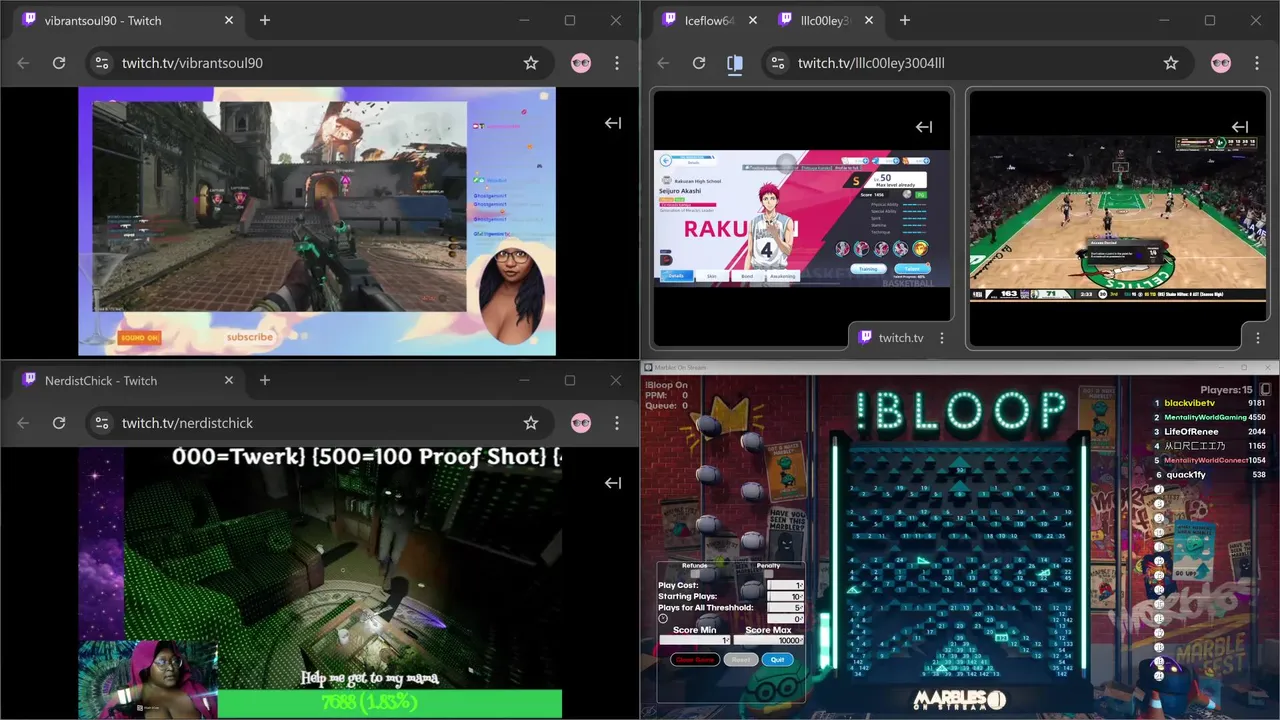Click Starting Plays input field
1280x720 pixels.
pyautogui.click(x=785, y=597)
